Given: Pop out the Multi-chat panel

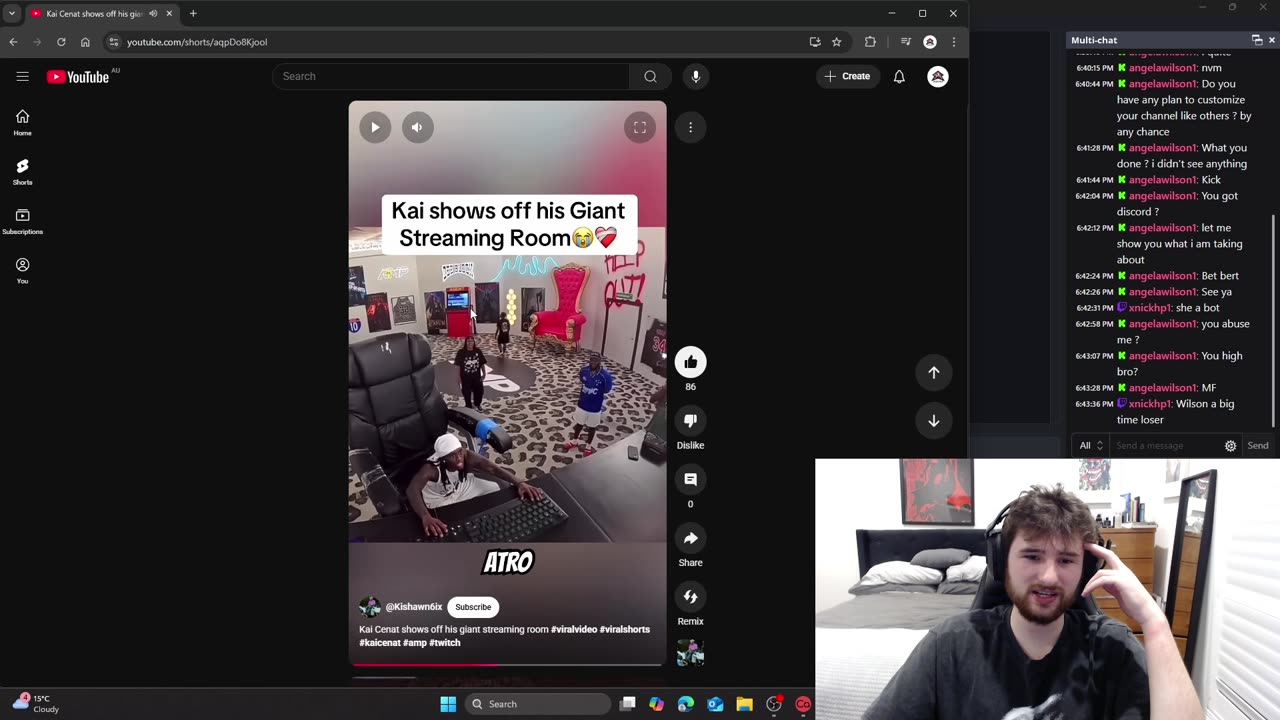Looking at the screenshot, I should click(1257, 40).
